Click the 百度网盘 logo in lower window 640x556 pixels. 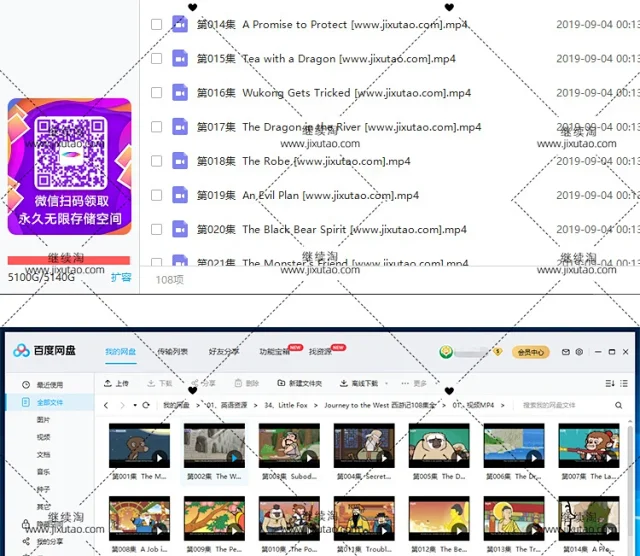pyautogui.click(x=44, y=350)
